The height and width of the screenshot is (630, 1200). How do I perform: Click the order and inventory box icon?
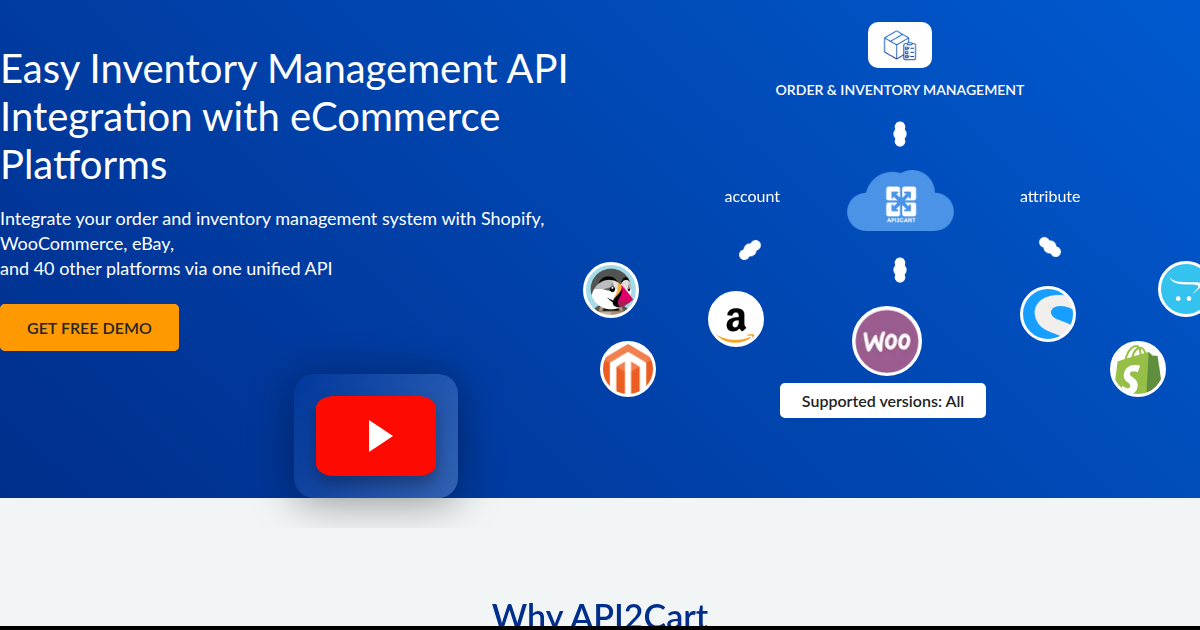tap(899, 45)
